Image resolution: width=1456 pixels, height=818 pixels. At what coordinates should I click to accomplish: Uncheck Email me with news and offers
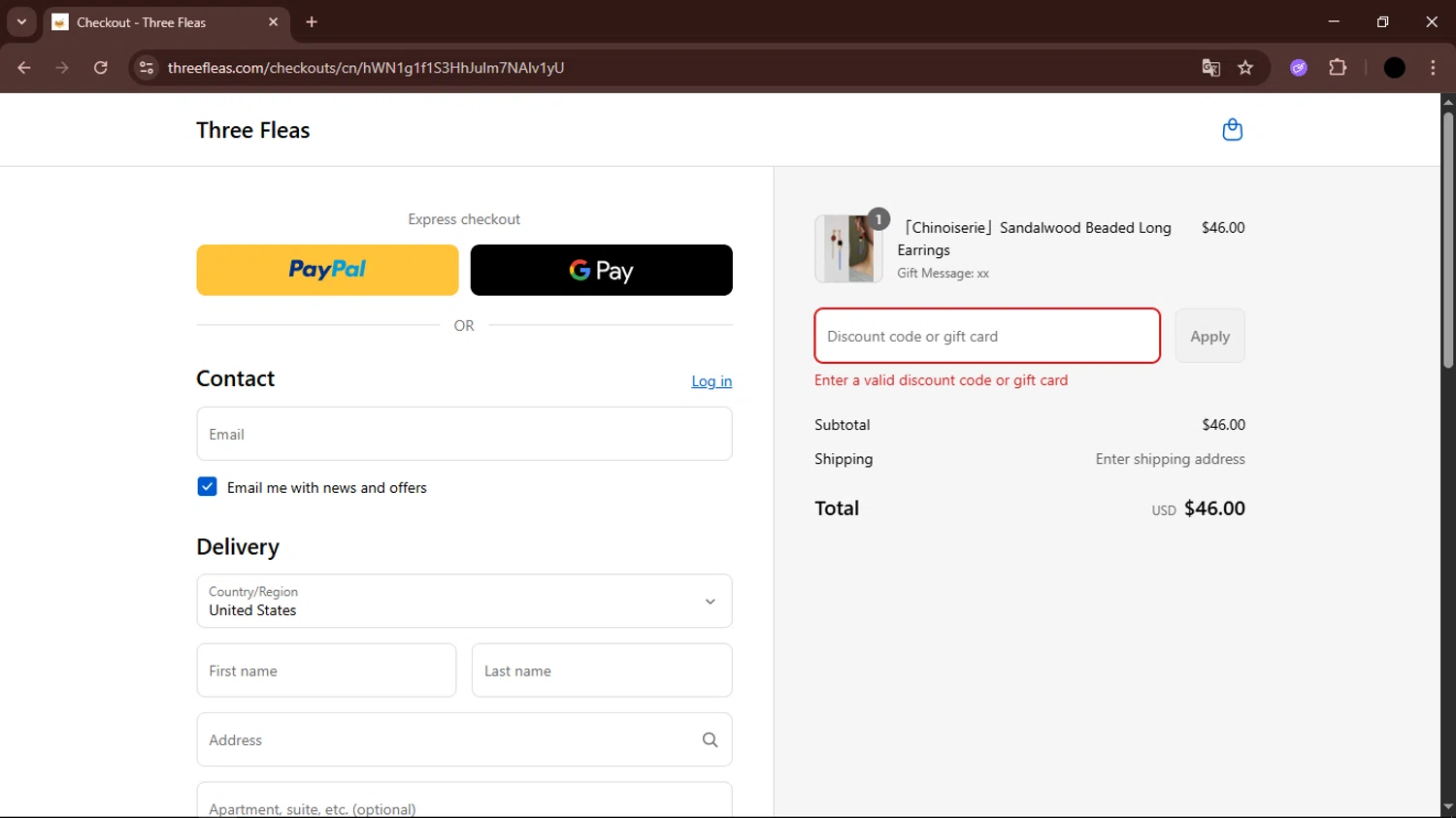[207, 487]
